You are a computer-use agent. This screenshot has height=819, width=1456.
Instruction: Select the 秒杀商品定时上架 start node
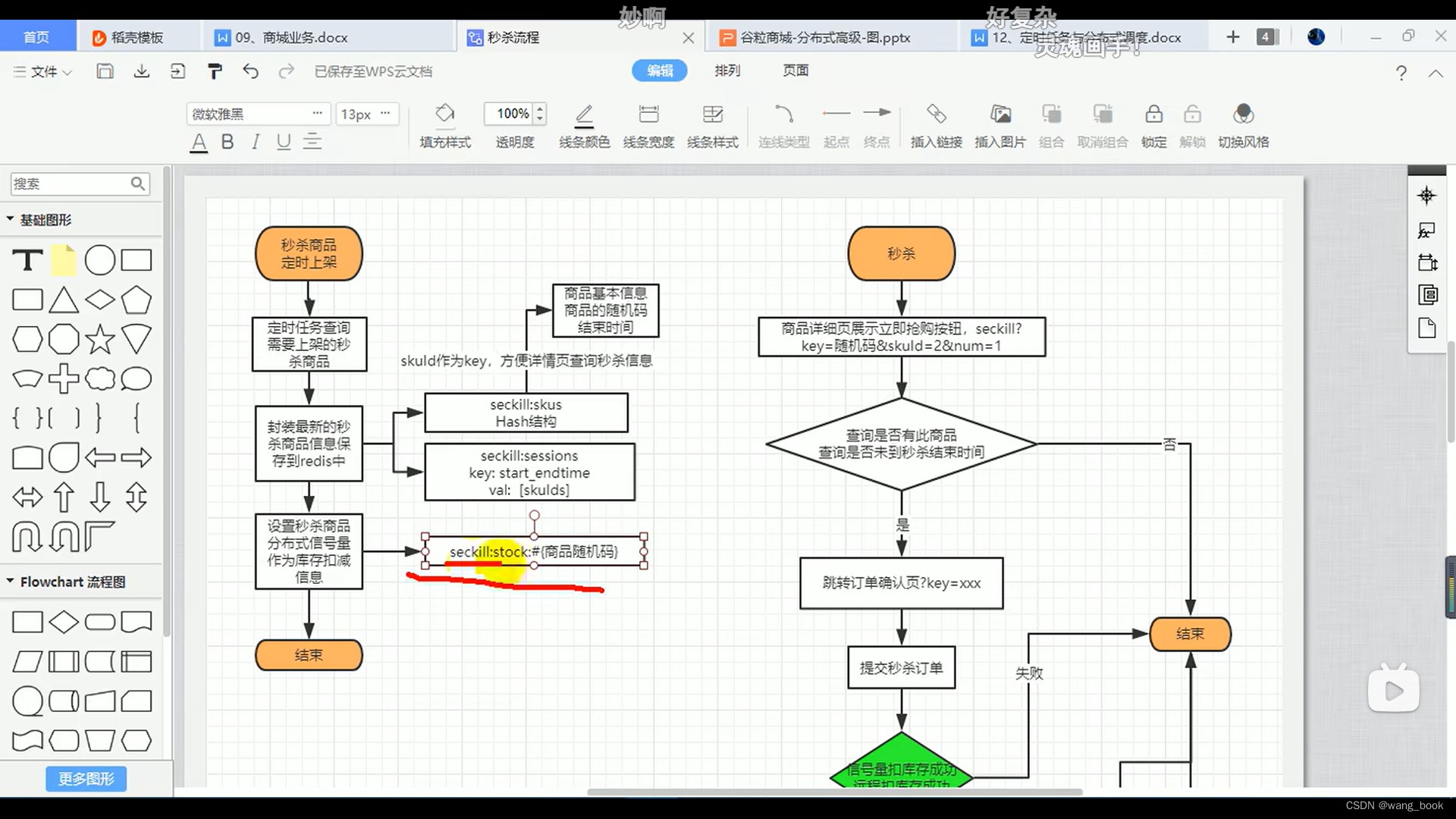click(x=309, y=253)
